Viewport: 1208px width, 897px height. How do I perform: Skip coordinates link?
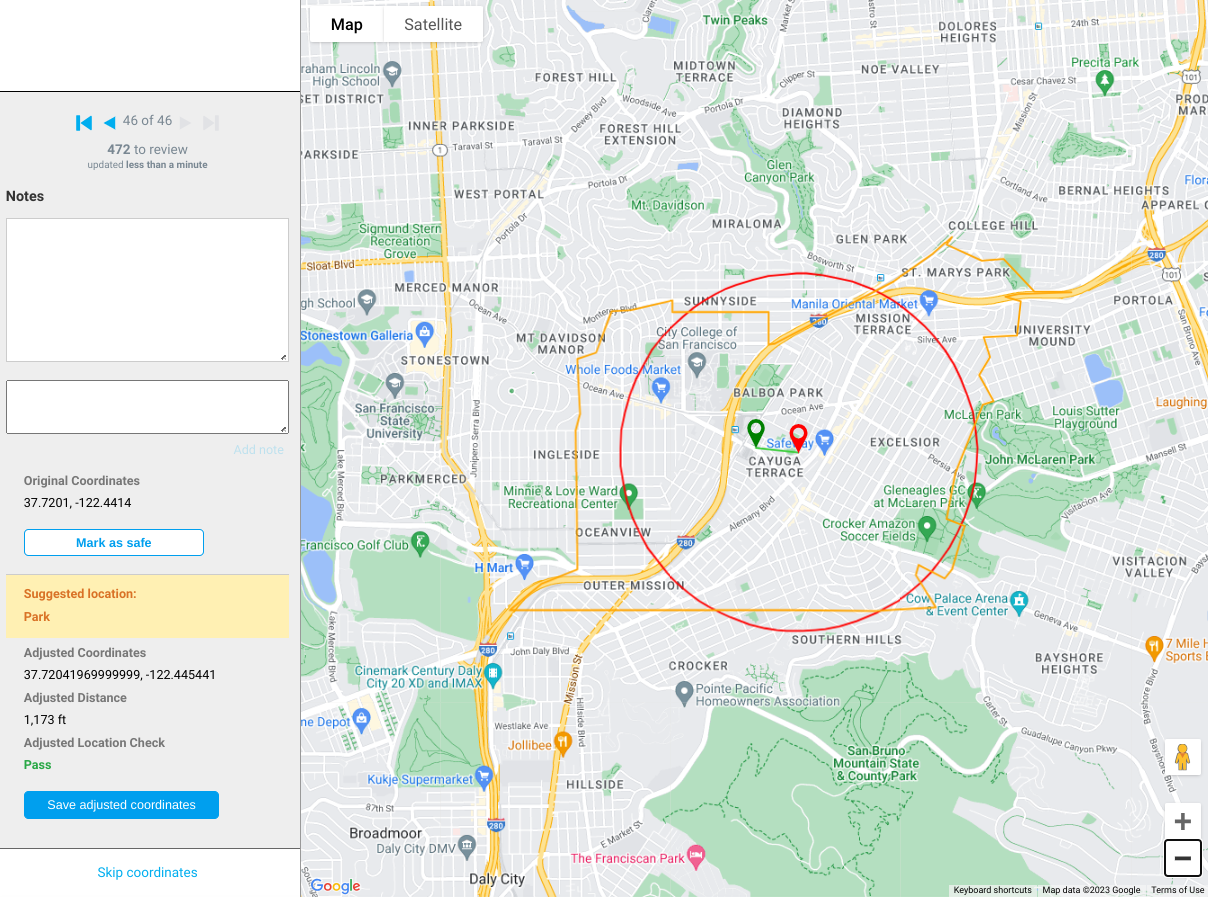147,872
